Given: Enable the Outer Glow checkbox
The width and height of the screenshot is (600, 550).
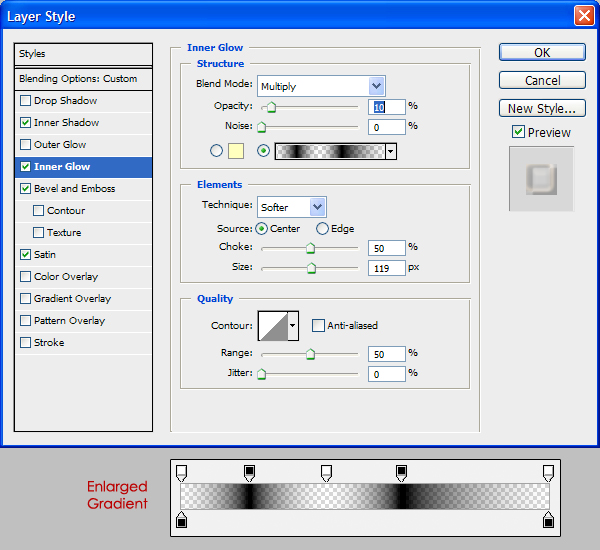Looking at the screenshot, I should point(25,145).
